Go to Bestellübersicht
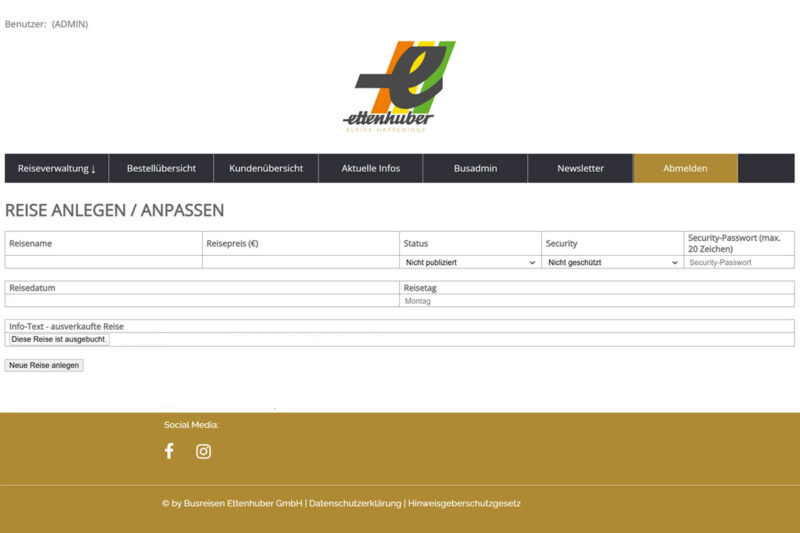Screen dimensions: 800x533 [x=161, y=168]
